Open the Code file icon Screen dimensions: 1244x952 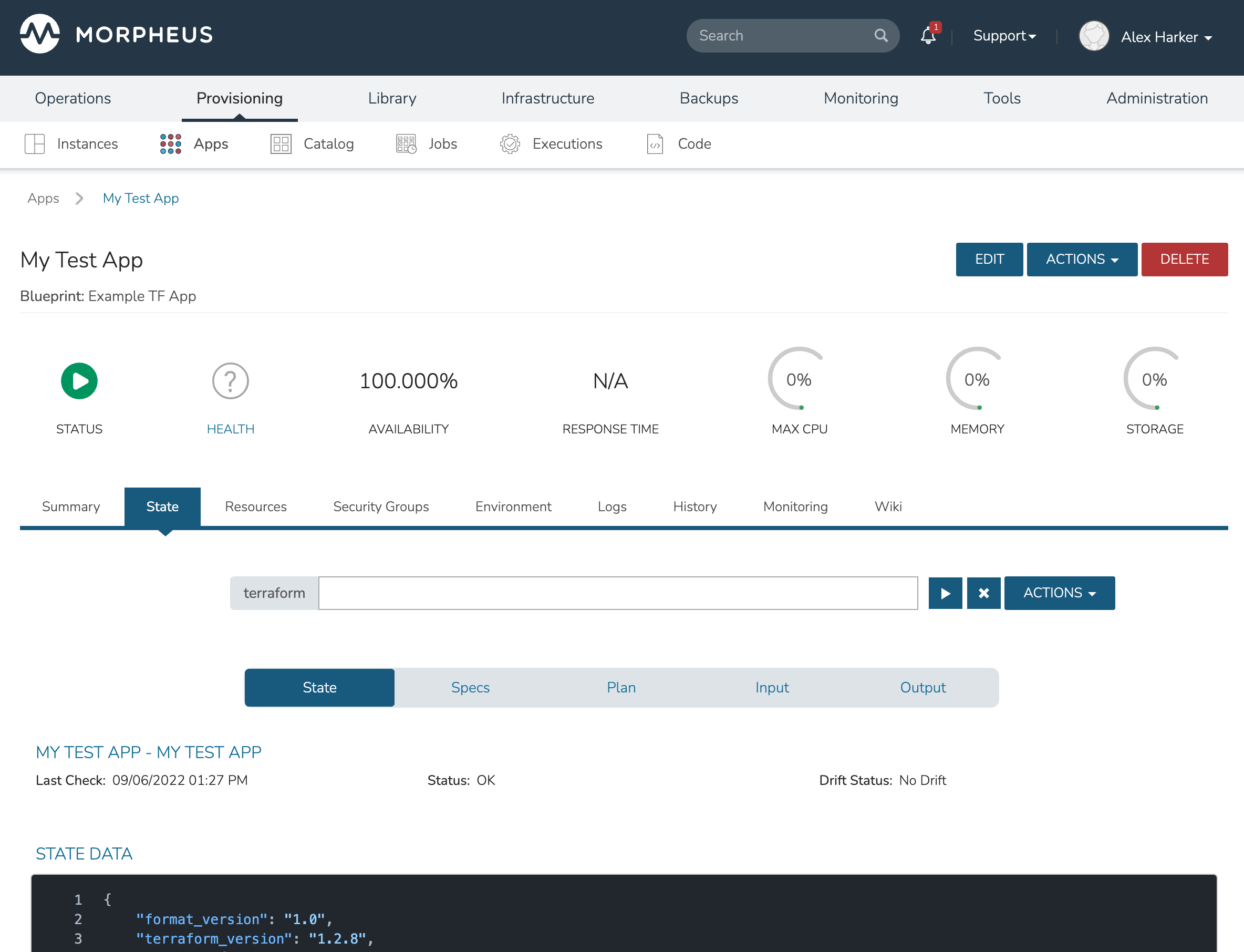pos(655,144)
